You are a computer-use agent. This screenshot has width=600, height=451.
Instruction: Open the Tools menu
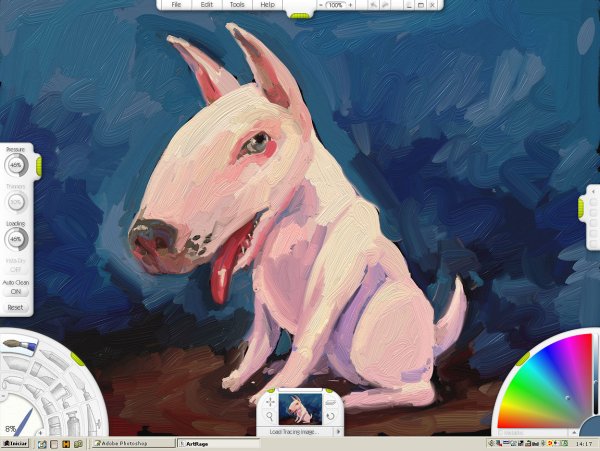(236, 5)
